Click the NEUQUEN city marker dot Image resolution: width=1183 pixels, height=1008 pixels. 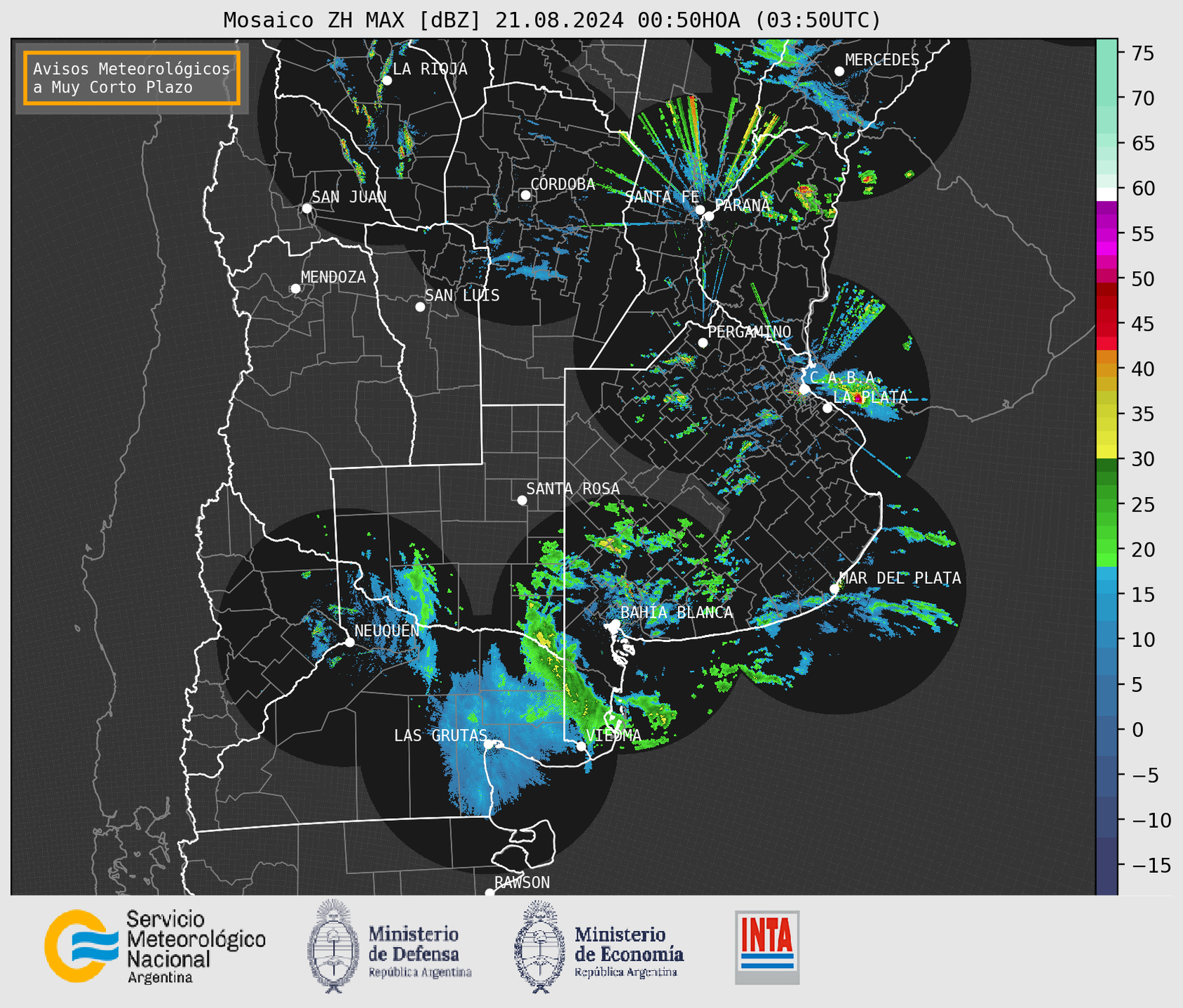(349, 642)
